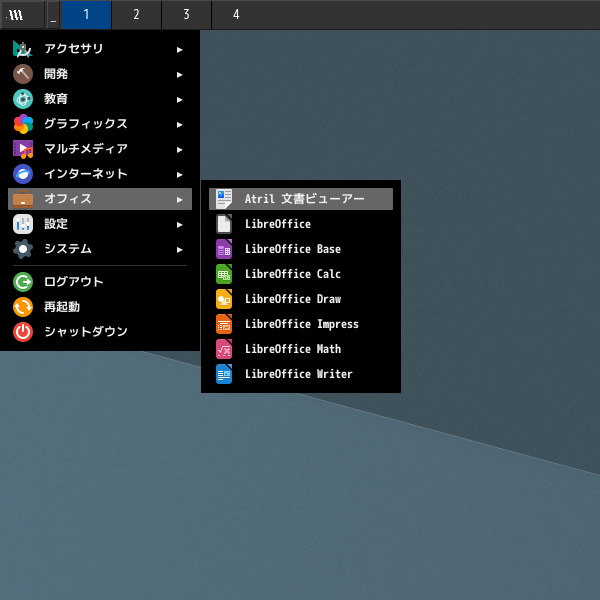Click the LibreOffice Calc spreadsheet icon

[224, 274]
